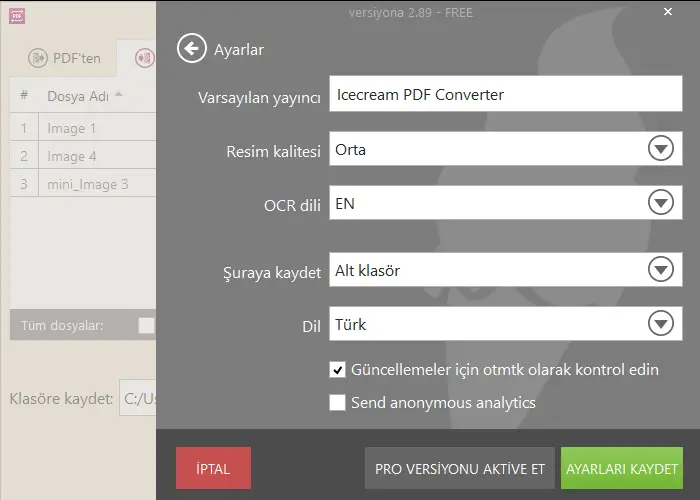The width and height of the screenshot is (700, 500).
Task: Click the PDF'ten tab icon
Action: pos(38,58)
